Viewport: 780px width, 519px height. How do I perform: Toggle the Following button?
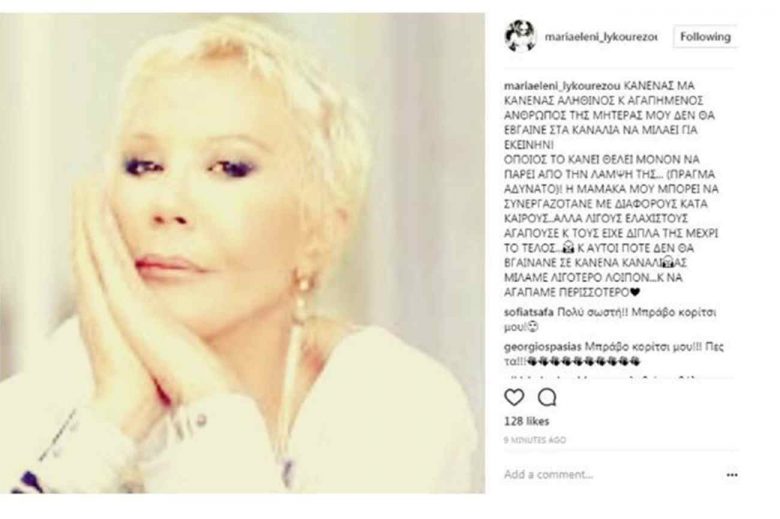(705, 37)
